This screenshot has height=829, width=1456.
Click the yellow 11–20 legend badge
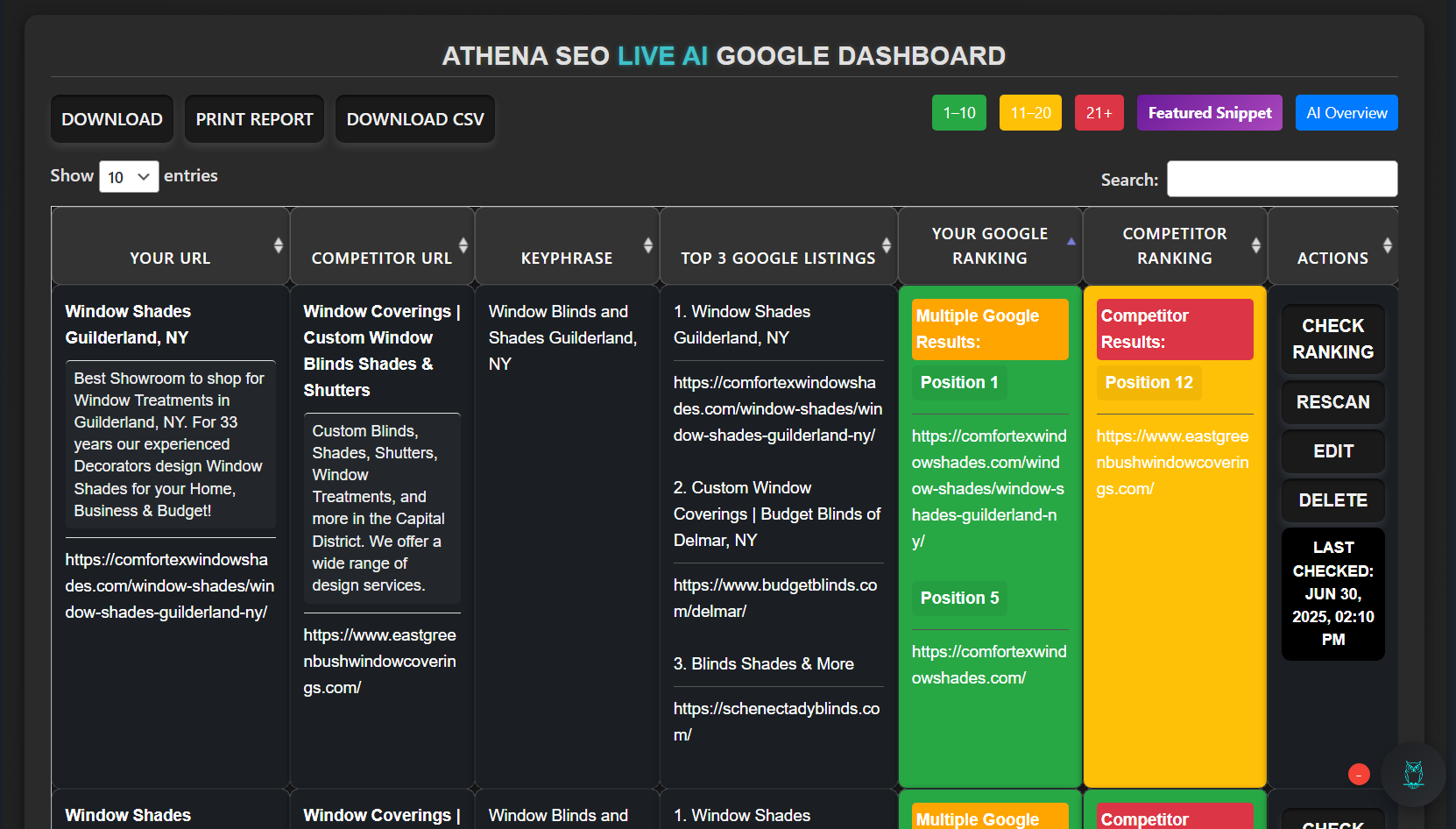[x=1030, y=113]
